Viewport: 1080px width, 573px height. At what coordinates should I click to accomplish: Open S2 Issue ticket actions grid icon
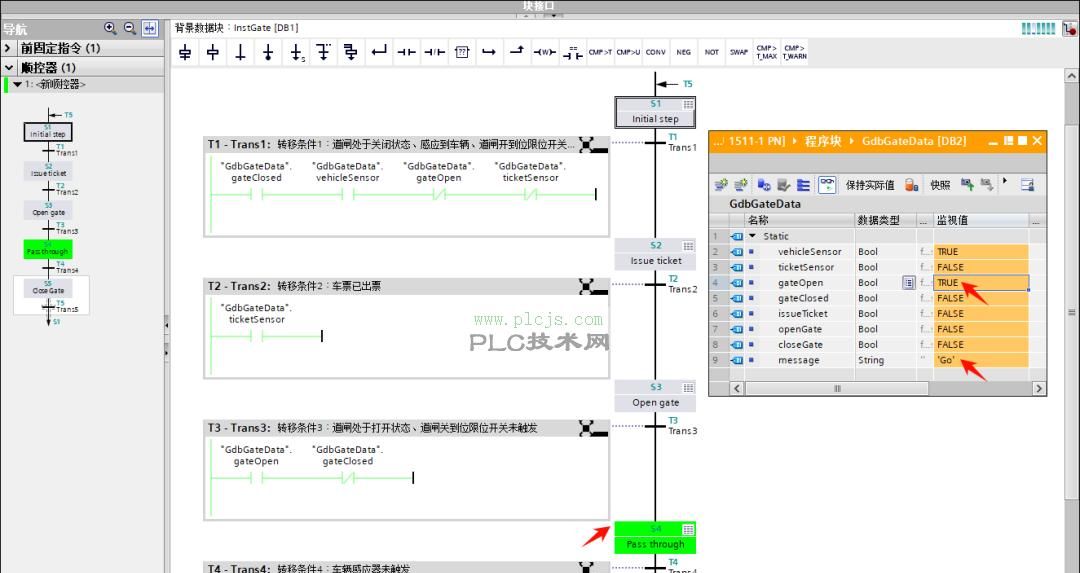(688, 247)
